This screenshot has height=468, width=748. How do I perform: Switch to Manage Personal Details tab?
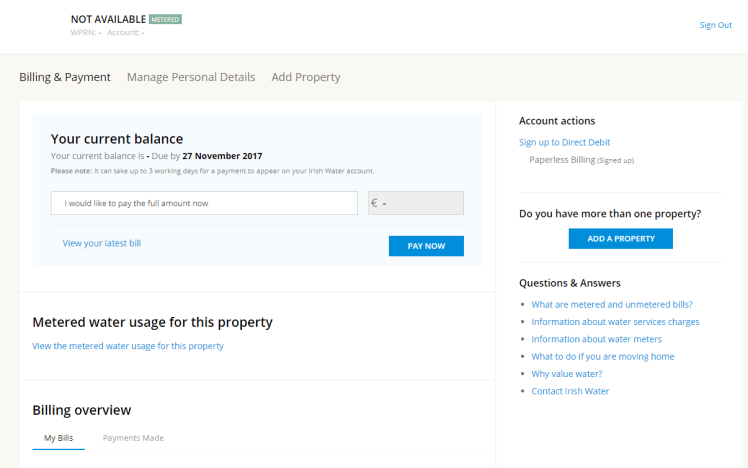click(x=191, y=77)
